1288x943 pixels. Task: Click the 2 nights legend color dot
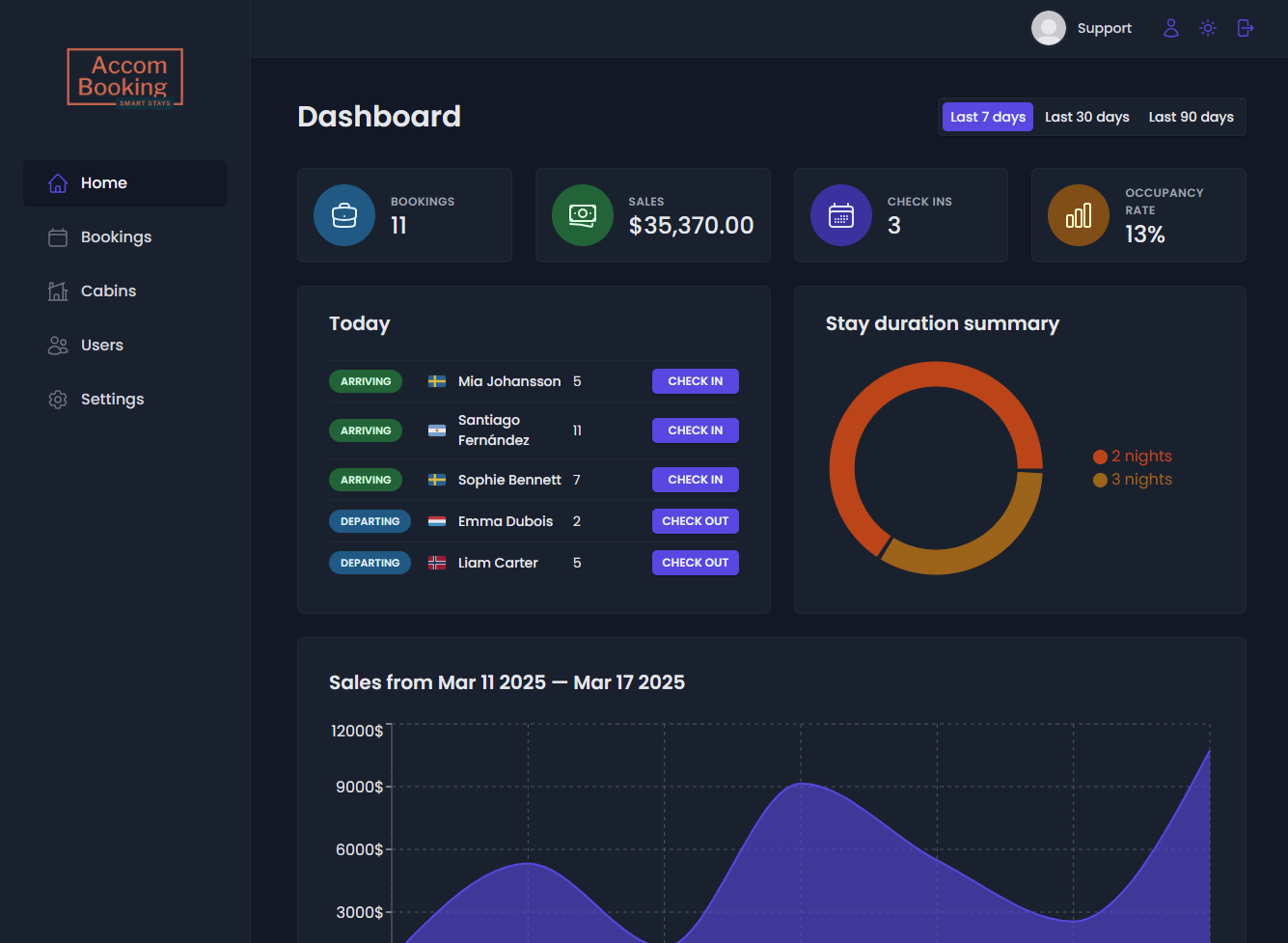1100,457
